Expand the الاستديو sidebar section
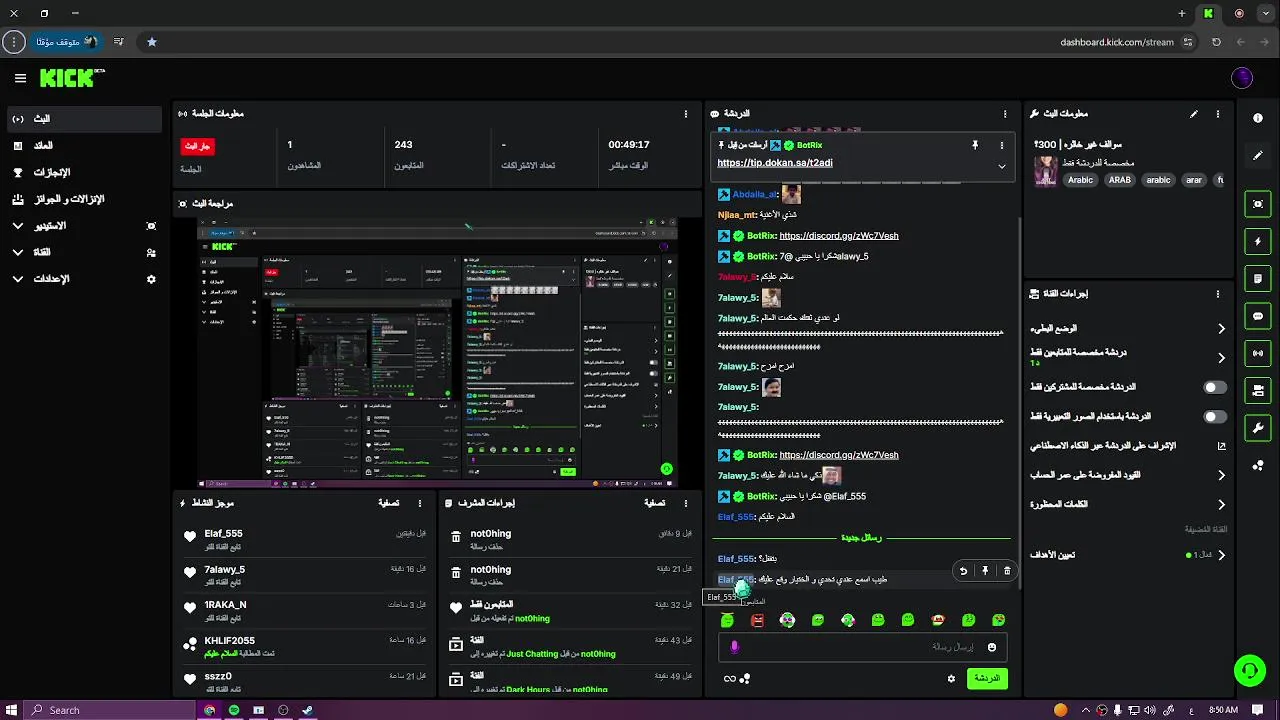The height and width of the screenshot is (720, 1280). pyautogui.click(x=18, y=226)
